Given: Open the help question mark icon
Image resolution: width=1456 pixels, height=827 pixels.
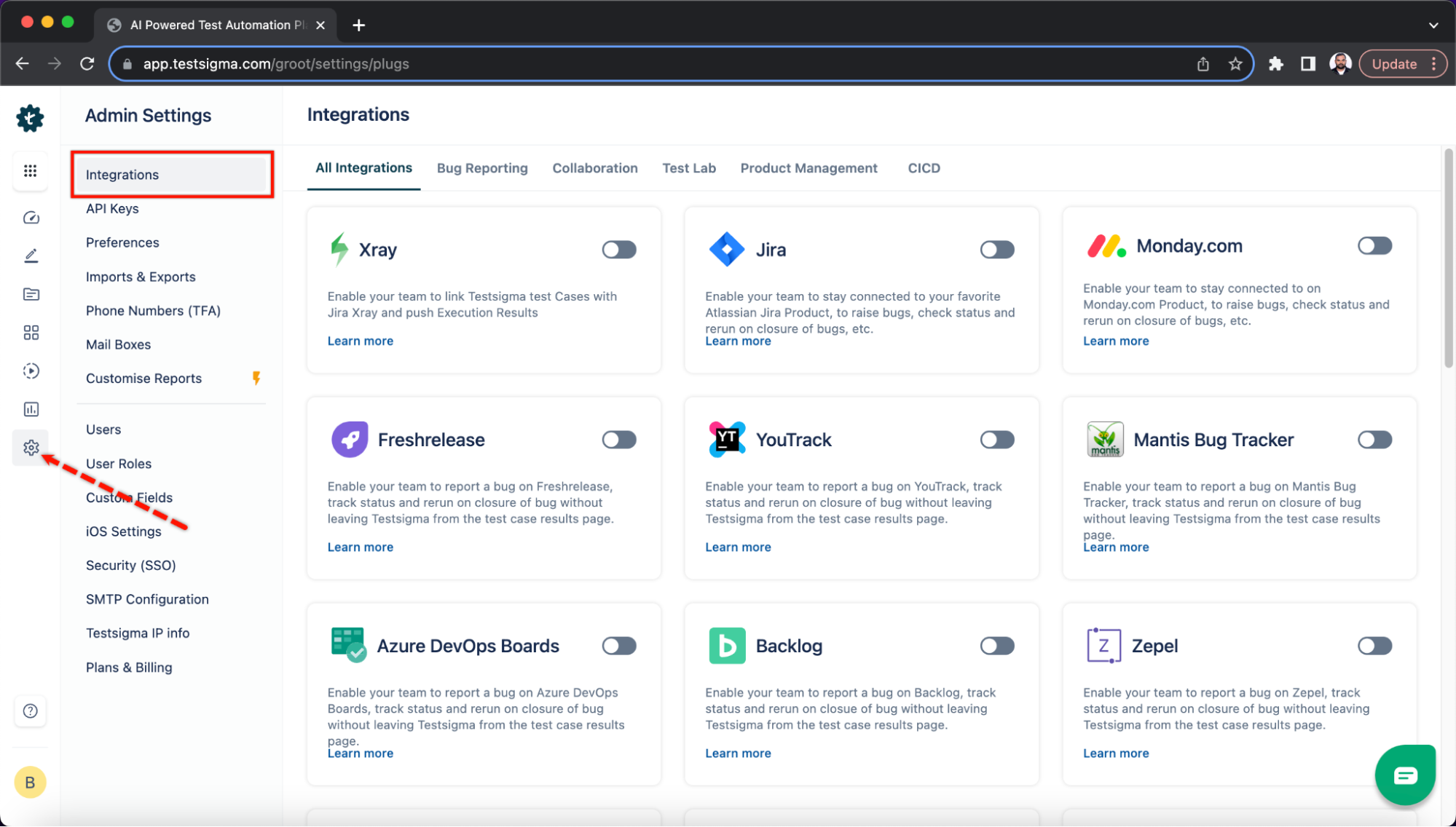Looking at the screenshot, I should (x=30, y=711).
